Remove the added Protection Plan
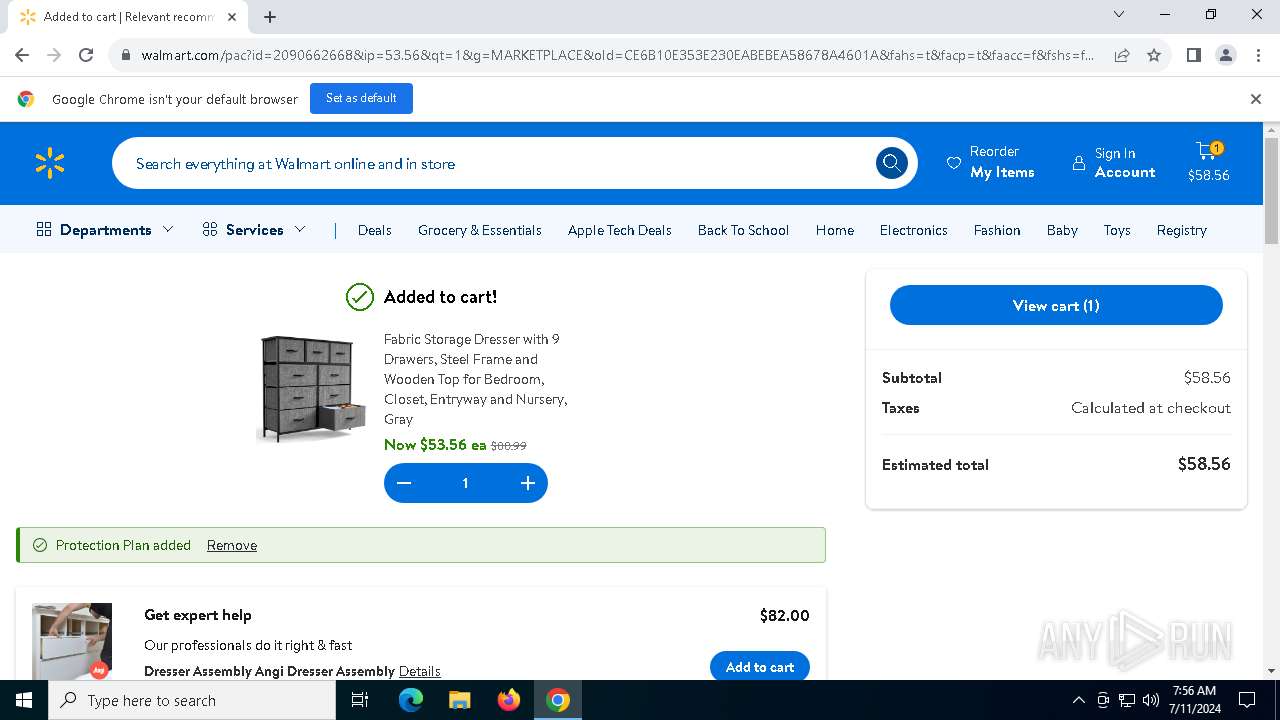Viewport: 1280px width, 720px height. click(x=232, y=545)
